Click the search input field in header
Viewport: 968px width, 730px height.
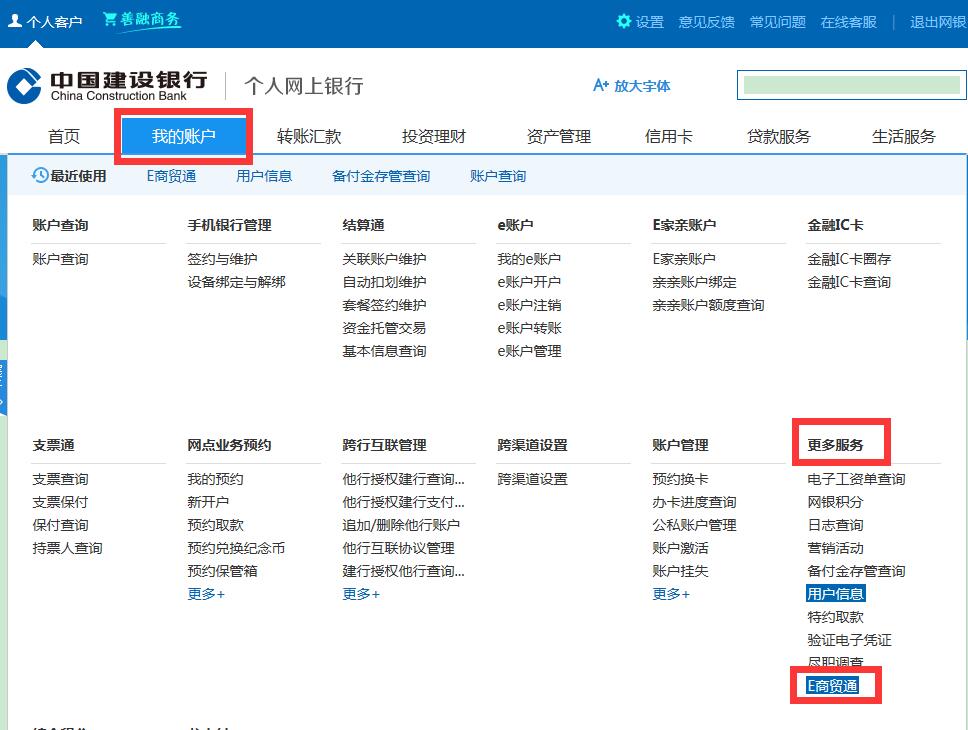point(851,85)
